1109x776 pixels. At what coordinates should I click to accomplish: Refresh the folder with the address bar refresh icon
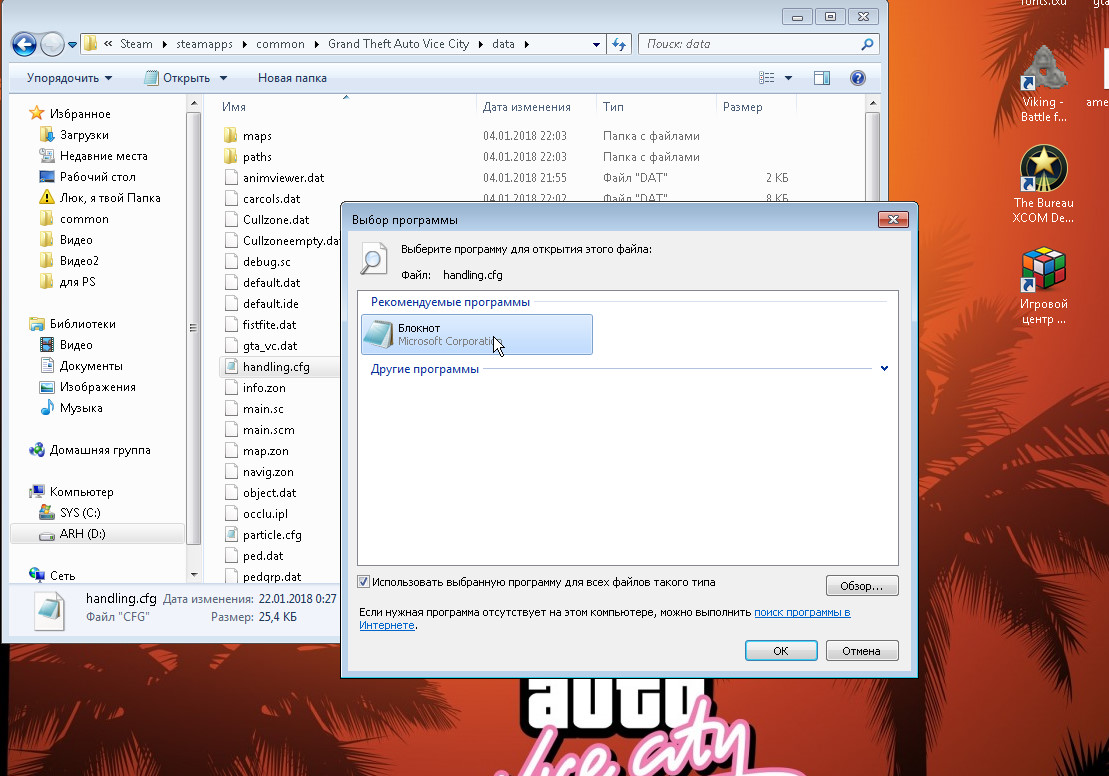(x=620, y=45)
